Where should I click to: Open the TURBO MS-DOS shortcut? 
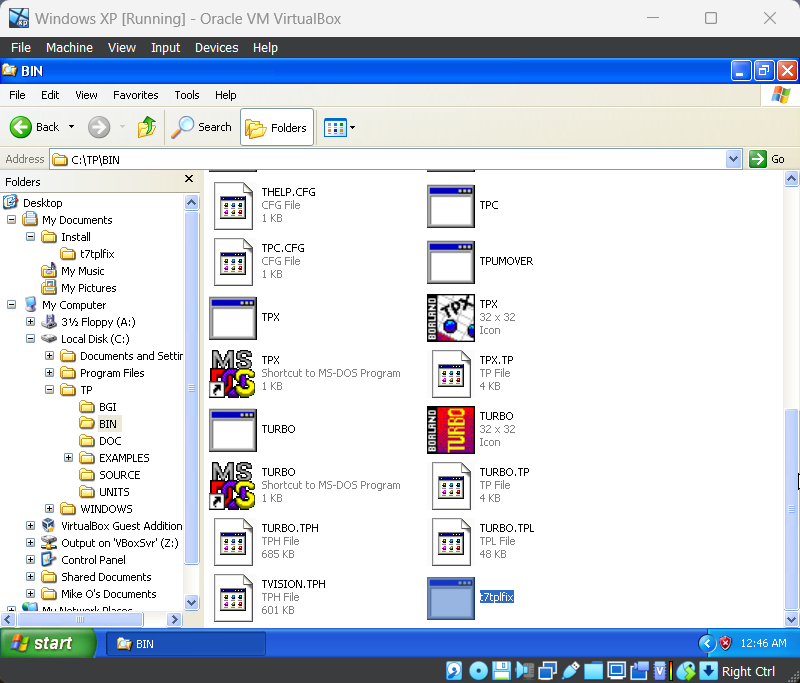pyautogui.click(x=232, y=485)
